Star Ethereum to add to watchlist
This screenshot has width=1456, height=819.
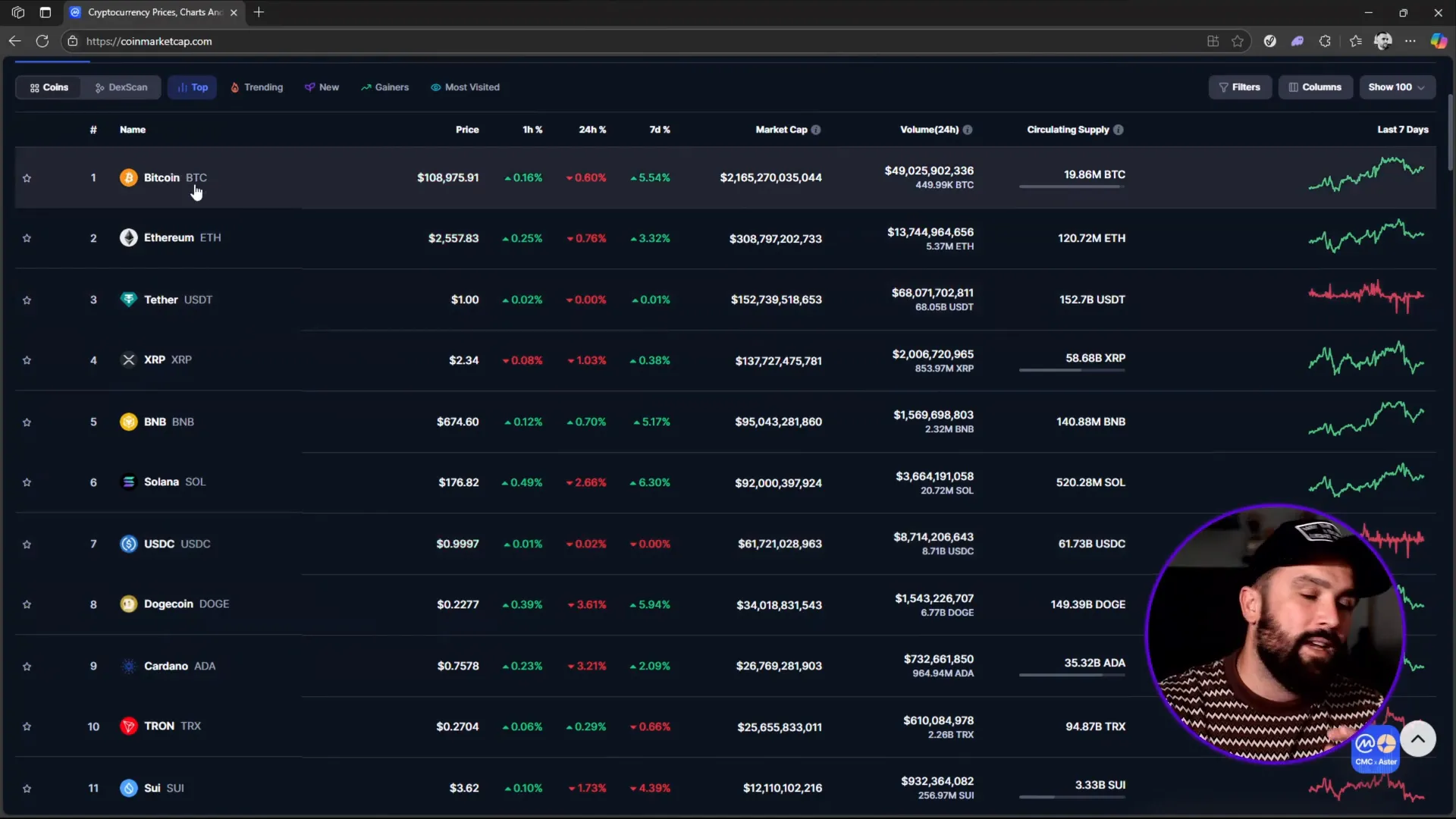(x=27, y=238)
